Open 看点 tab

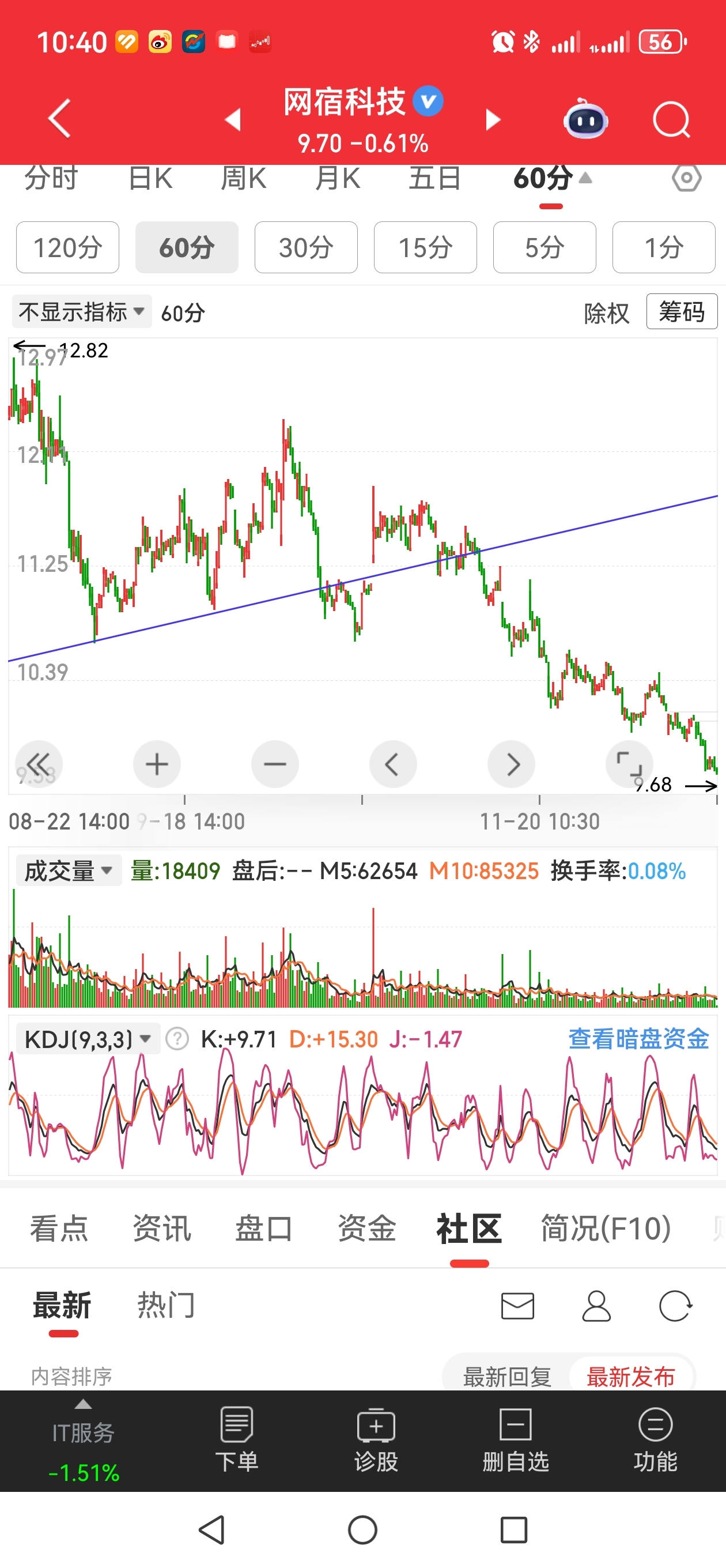59,1228
